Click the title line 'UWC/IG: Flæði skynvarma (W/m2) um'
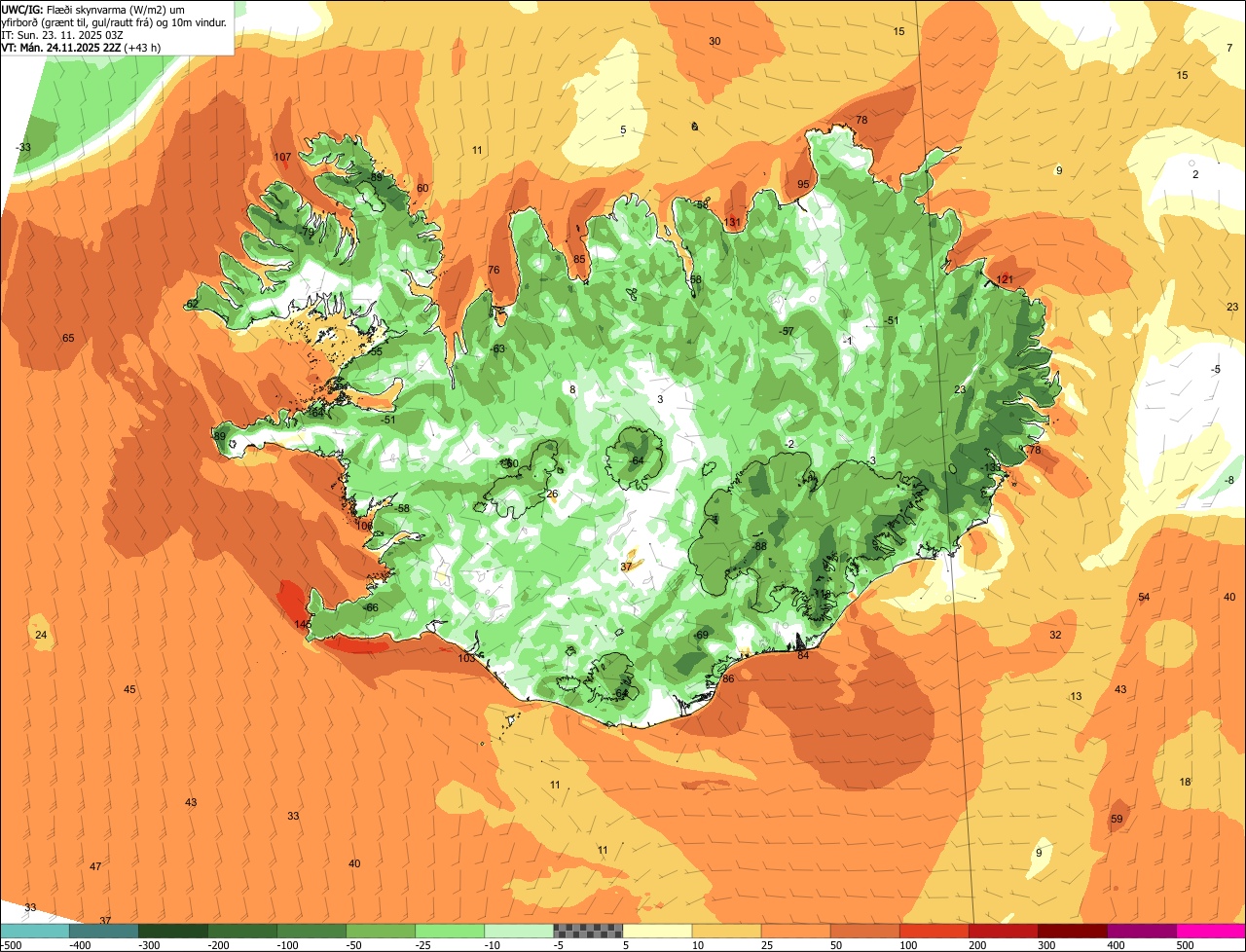This screenshot has width=1246, height=952. coord(93,9)
